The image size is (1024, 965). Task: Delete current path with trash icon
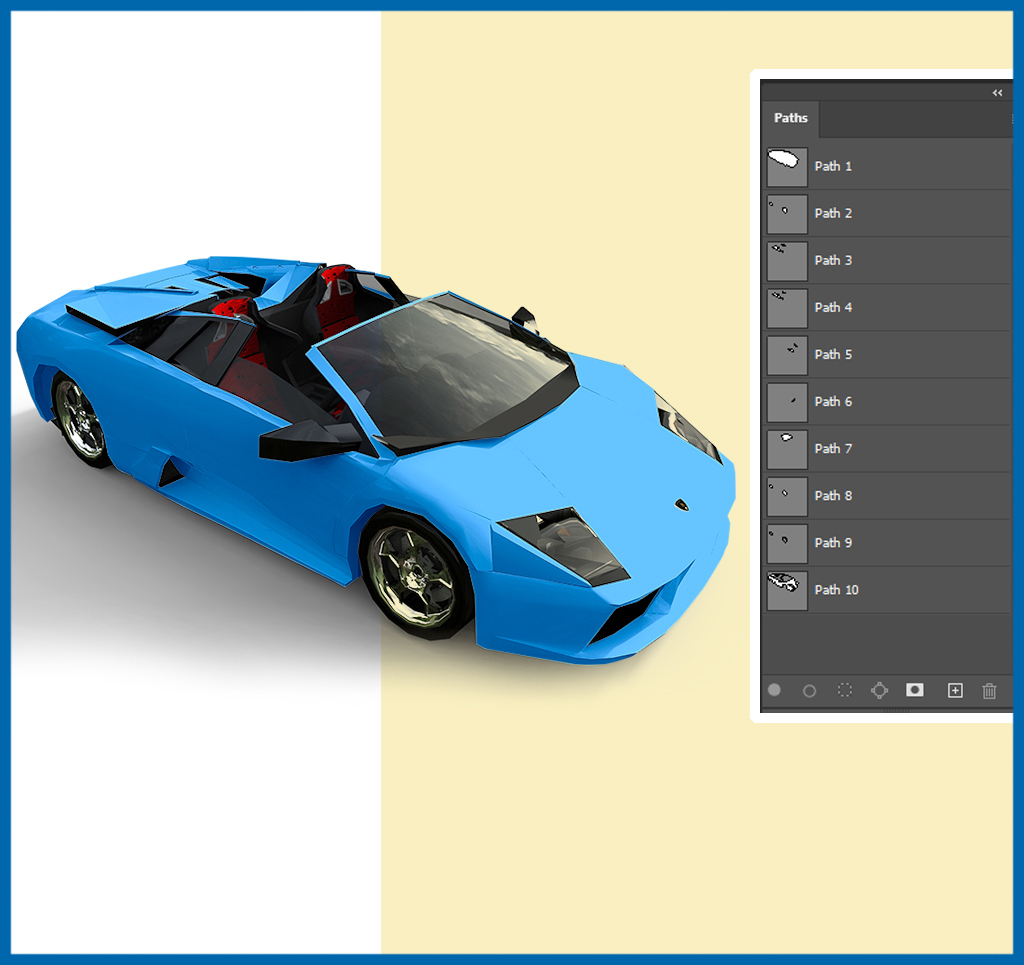pos(989,690)
